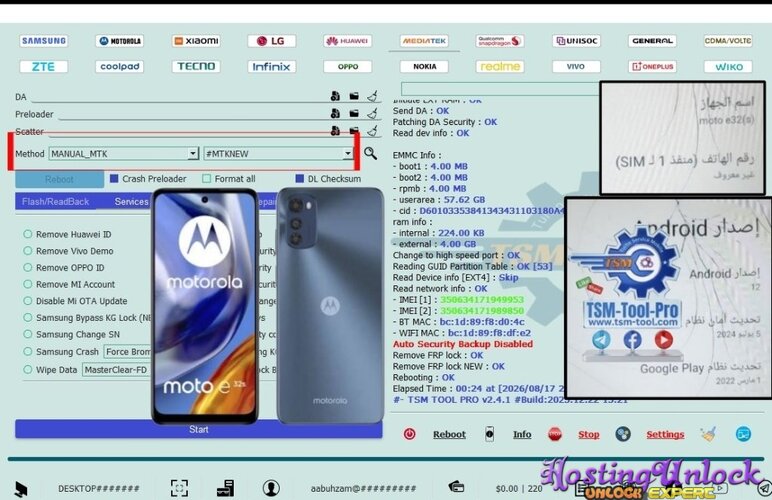772x500 pixels.
Task: Select Samsung Bypass KG Lock option
Action: [x=28, y=317]
